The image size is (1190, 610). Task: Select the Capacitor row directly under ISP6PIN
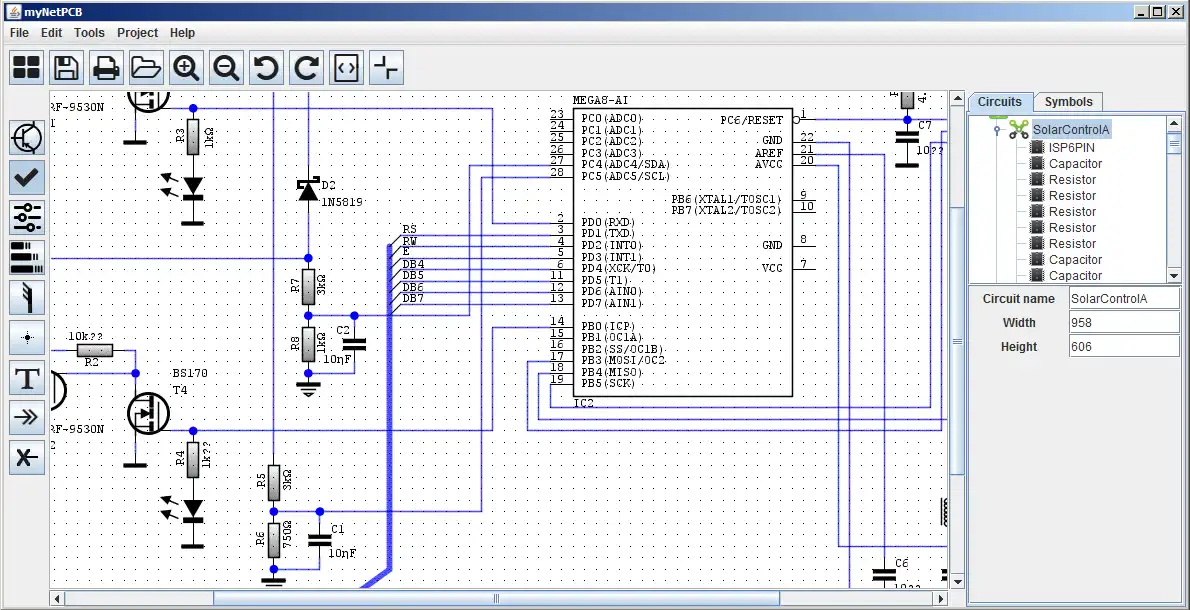click(1075, 163)
